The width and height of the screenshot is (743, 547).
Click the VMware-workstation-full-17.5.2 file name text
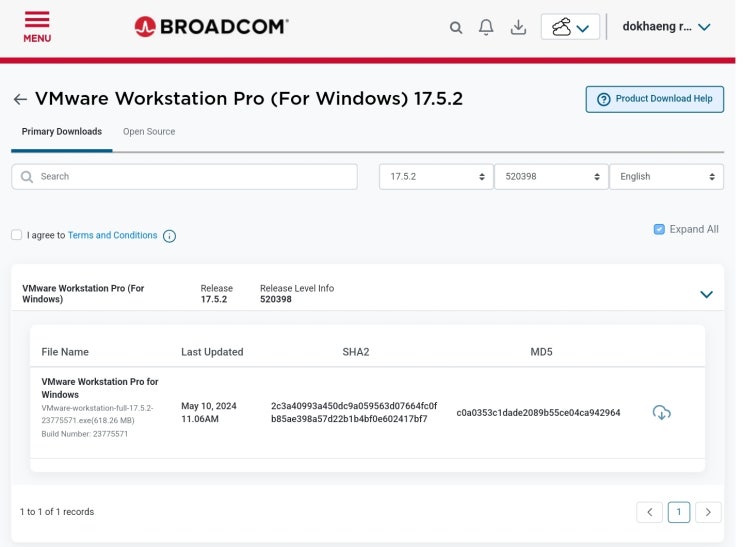click(97, 414)
